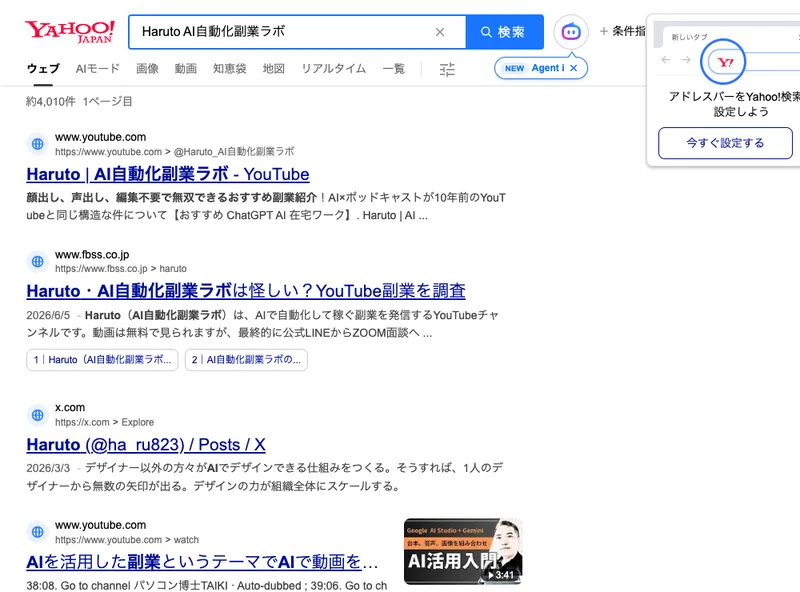Click the Yahoo! JAPAN logo
The height and width of the screenshot is (592, 800).
(x=70, y=32)
